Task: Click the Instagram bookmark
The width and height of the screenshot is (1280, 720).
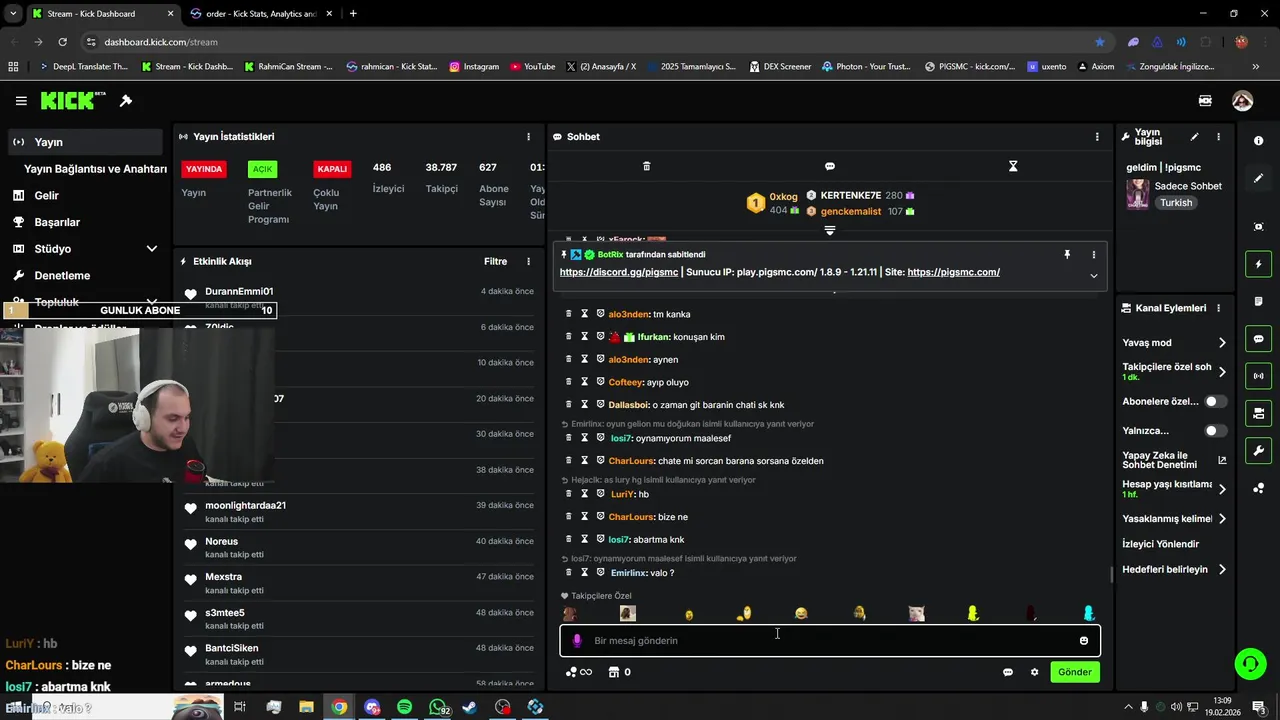Action: (x=474, y=67)
